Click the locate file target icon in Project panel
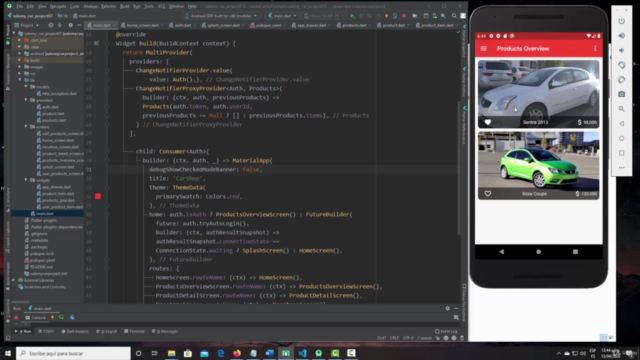640x360 pixels. (x=51, y=25)
